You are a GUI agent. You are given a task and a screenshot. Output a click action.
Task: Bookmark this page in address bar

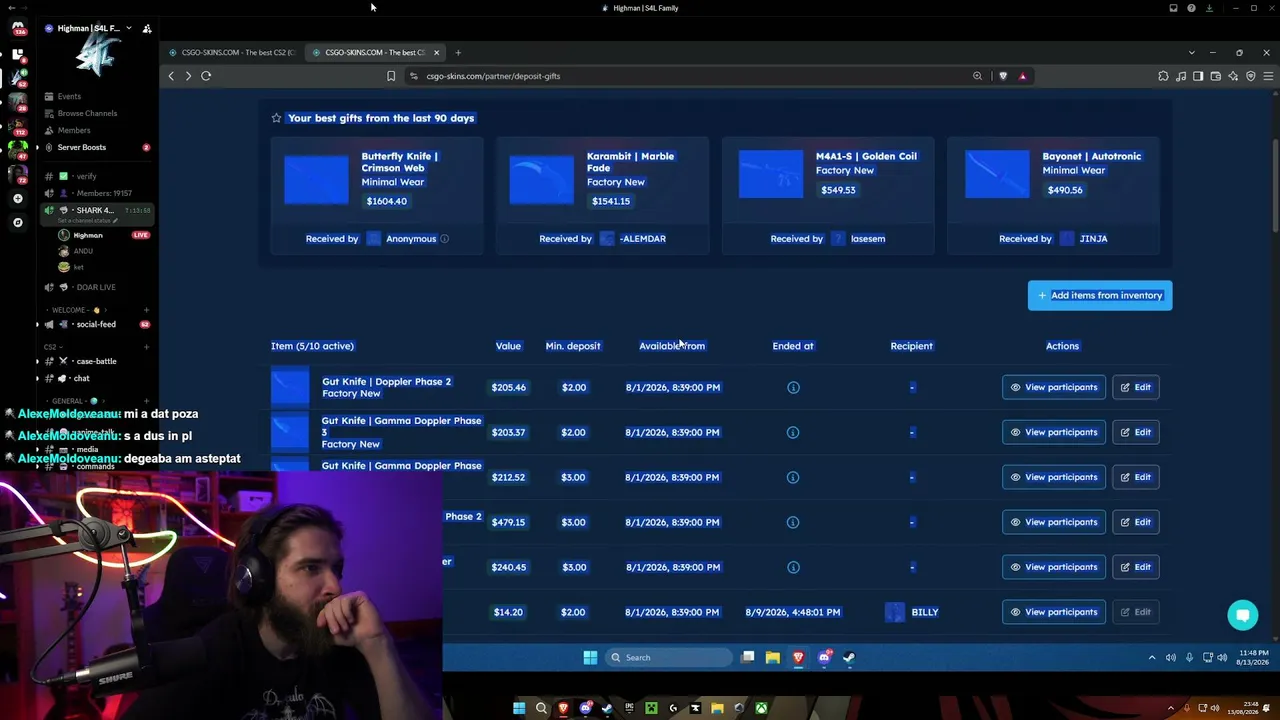coord(391,76)
